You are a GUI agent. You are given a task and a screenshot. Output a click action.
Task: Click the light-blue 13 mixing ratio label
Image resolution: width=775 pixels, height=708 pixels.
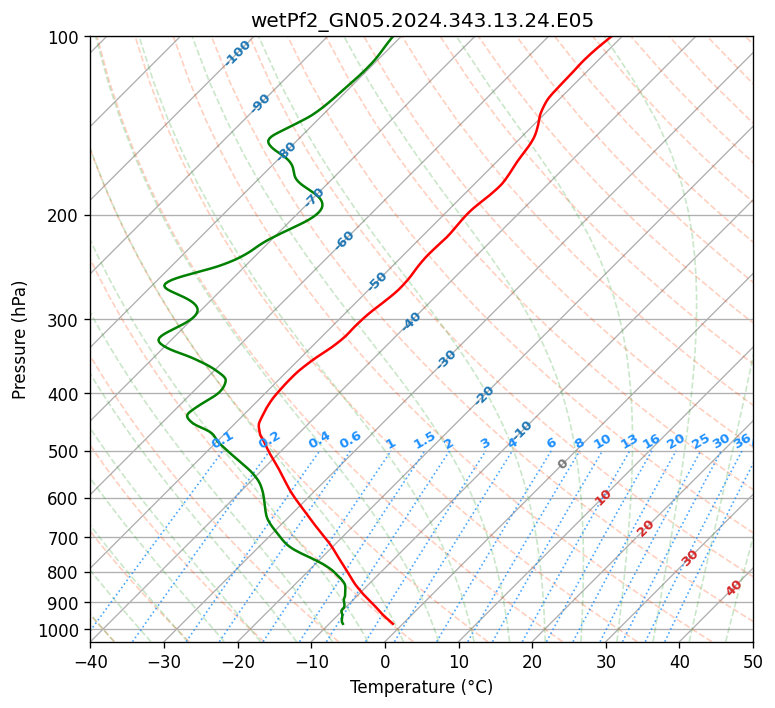tap(629, 441)
